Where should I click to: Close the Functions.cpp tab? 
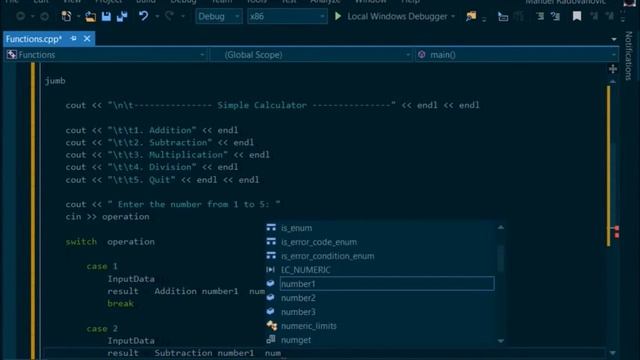[87, 38]
